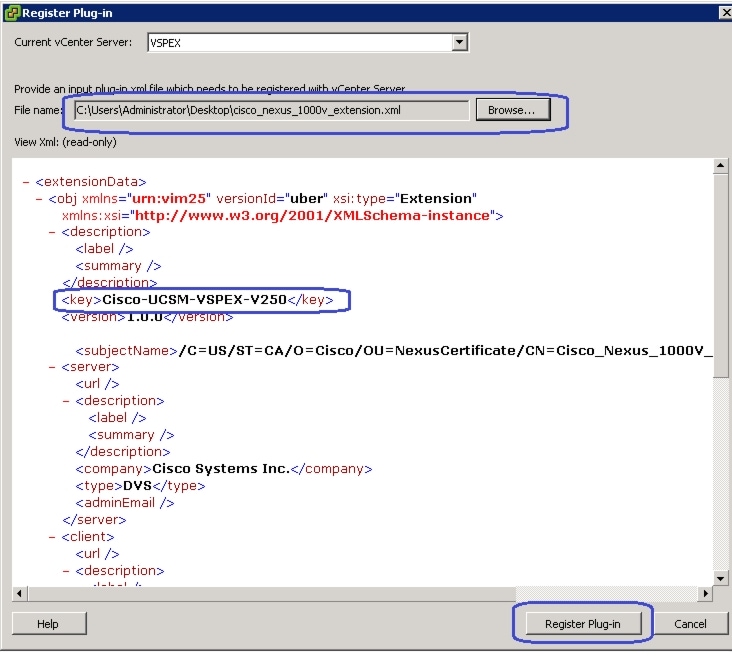Click the url tag under server
Viewport: 732px width, 657px height.
(x=97, y=384)
